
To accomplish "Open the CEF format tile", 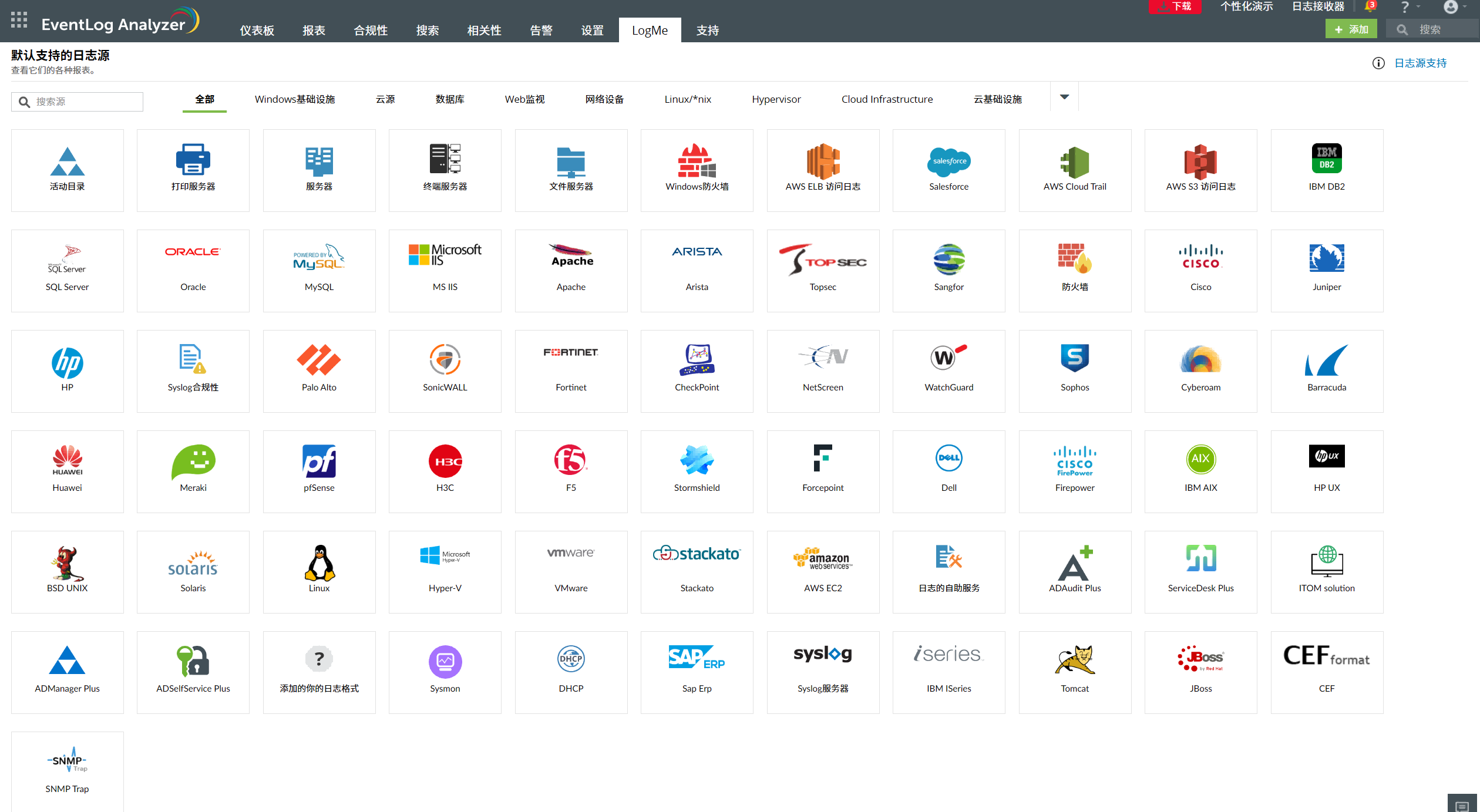I will pos(1326,672).
